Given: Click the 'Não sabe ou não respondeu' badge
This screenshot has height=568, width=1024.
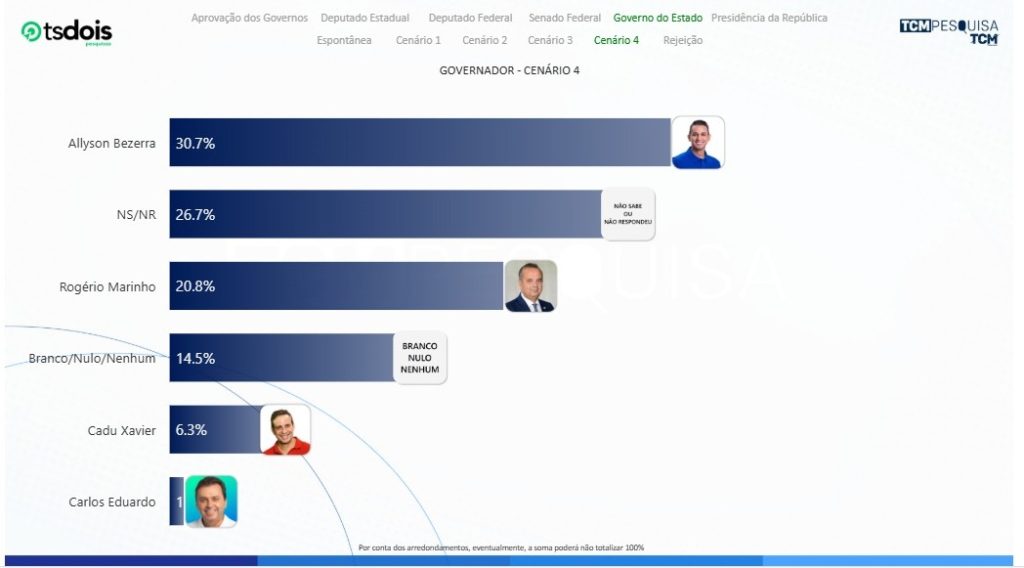Looking at the screenshot, I should [627, 214].
